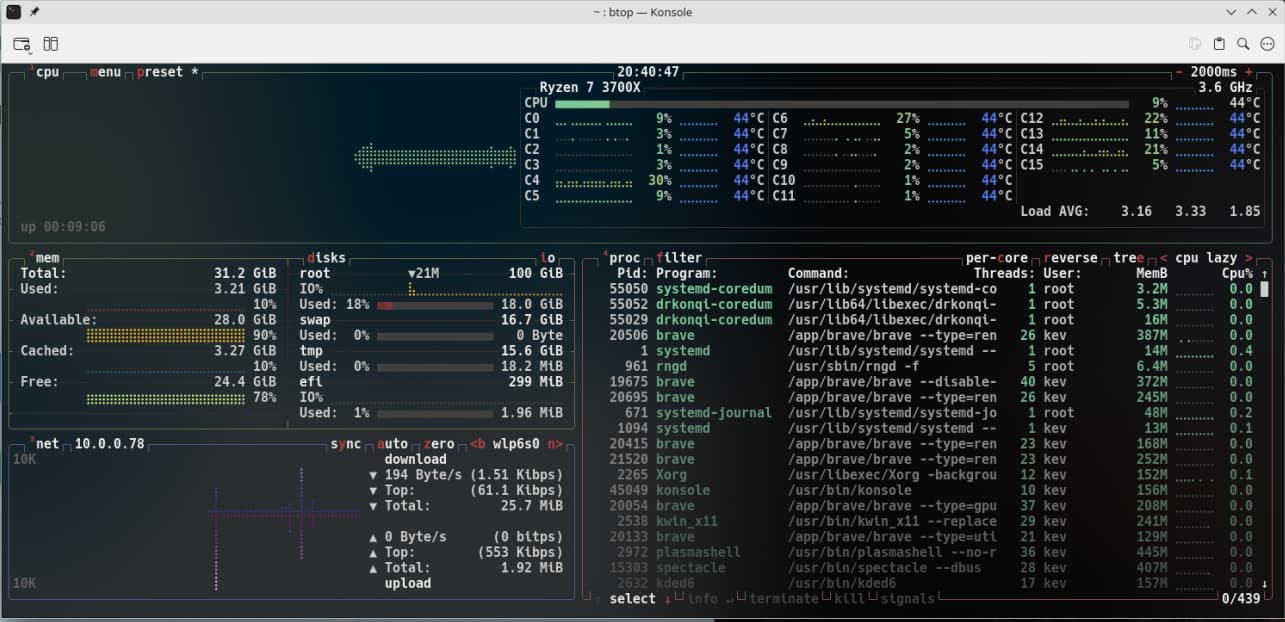The height and width of the screenshot is (622, 1285).
Task: Click the kill button
Action: point(850,599)
